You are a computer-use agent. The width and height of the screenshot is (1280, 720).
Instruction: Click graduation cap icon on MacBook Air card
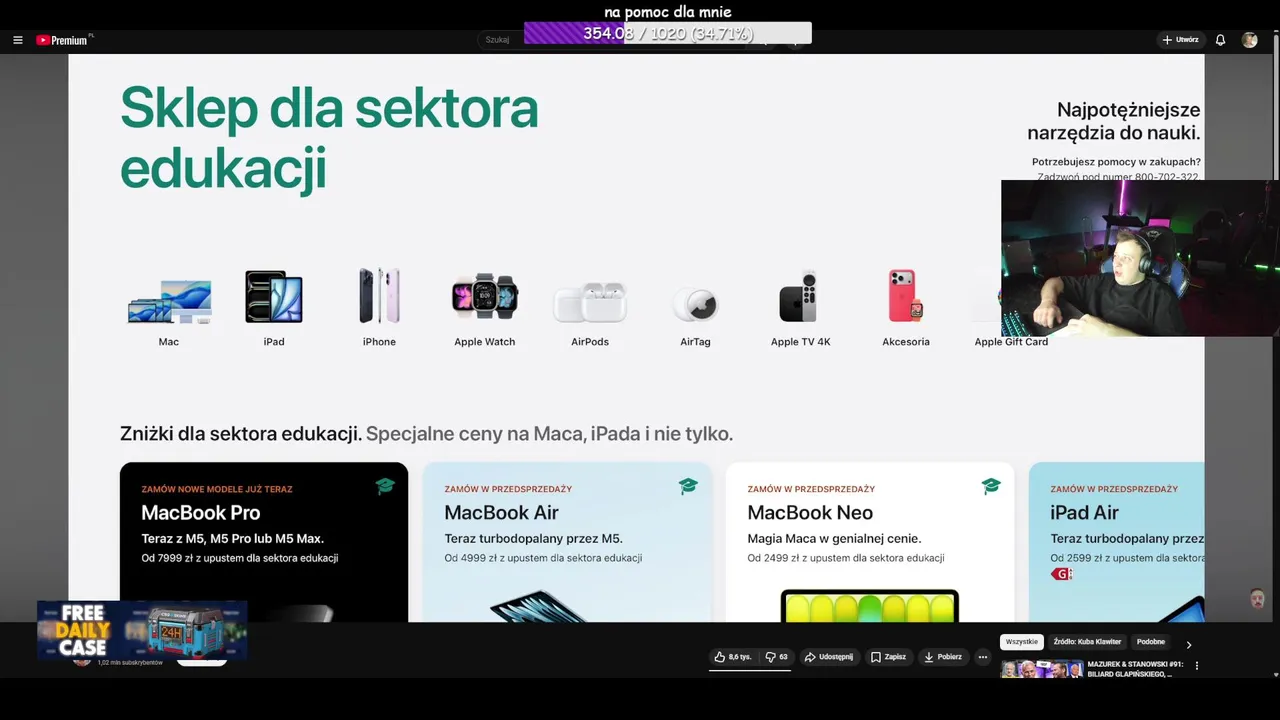tap(688, 486)
